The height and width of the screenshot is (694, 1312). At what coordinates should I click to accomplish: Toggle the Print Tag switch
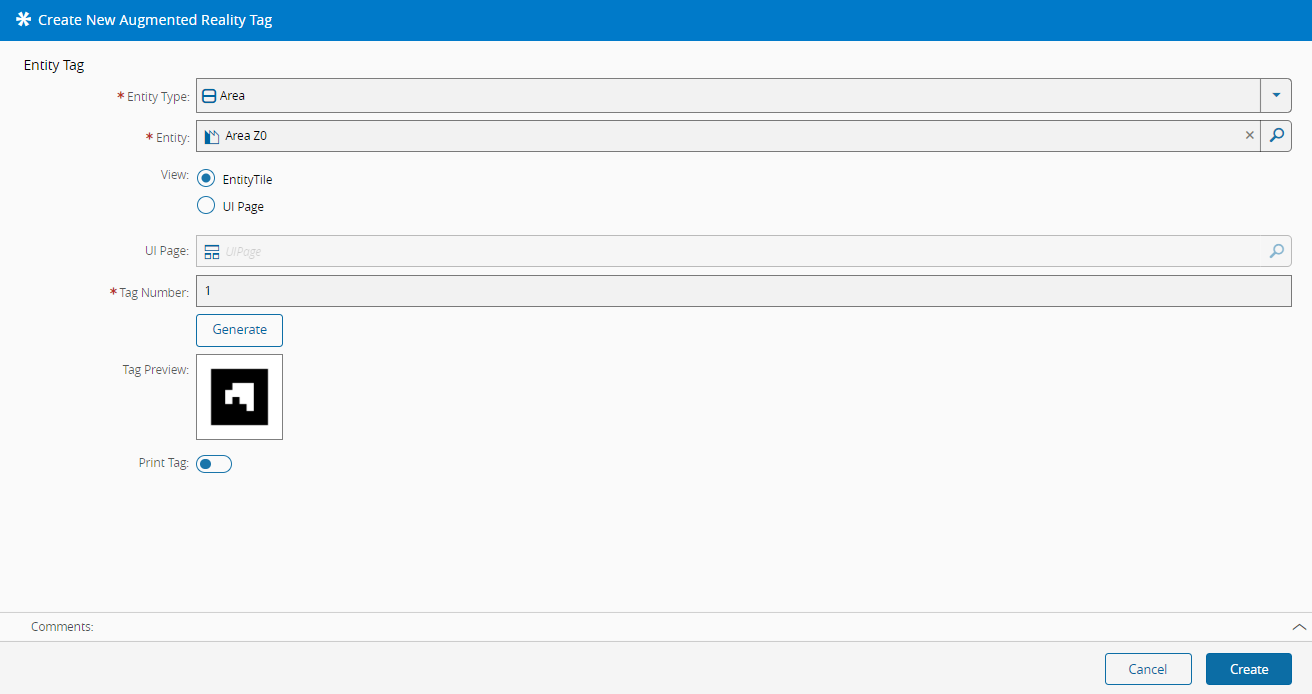click(x=214, y=464)
